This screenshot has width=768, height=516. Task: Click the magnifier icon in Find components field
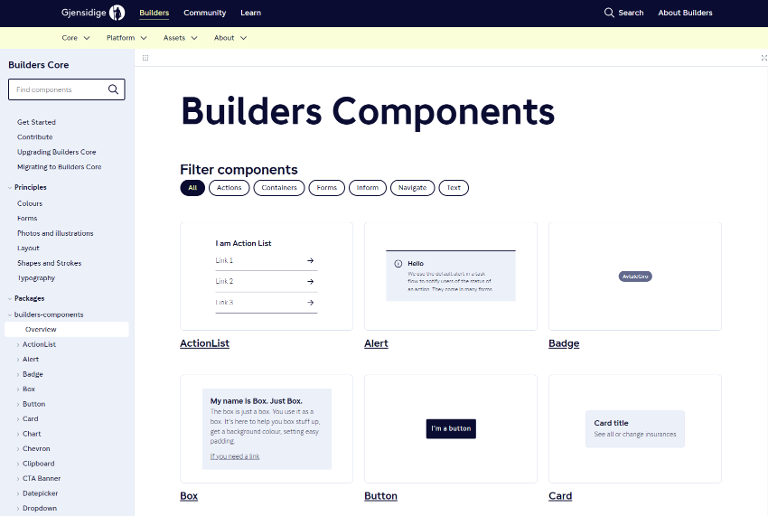pos(113,89)
